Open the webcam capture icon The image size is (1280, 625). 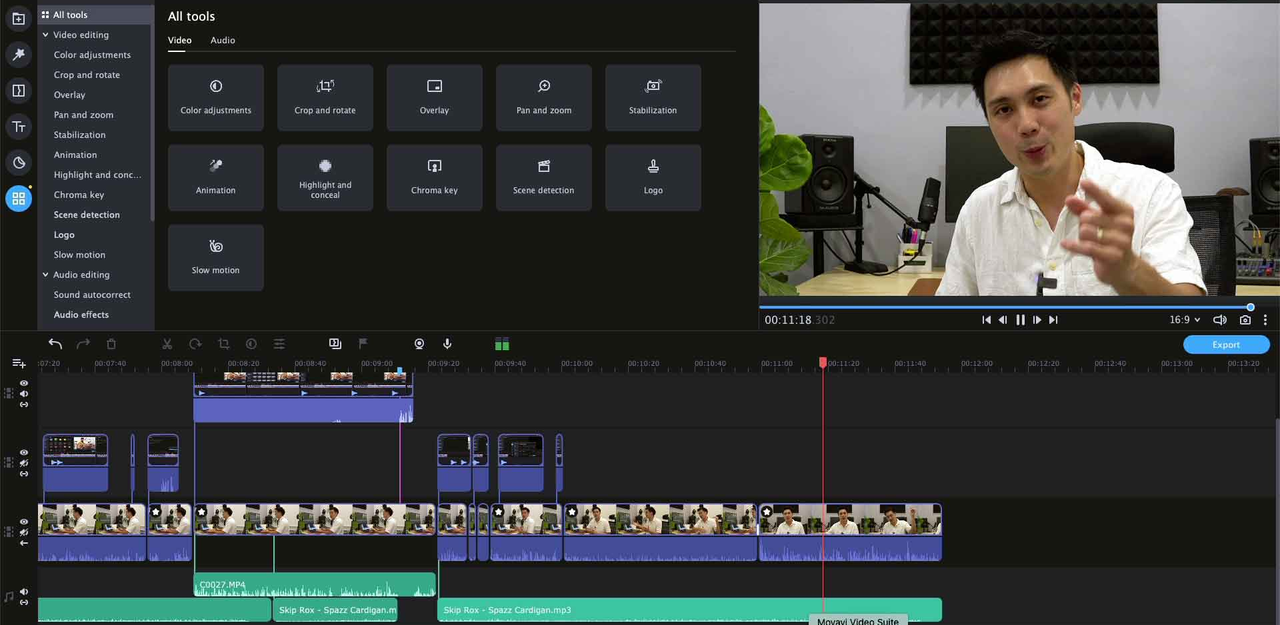click(419, 344)
